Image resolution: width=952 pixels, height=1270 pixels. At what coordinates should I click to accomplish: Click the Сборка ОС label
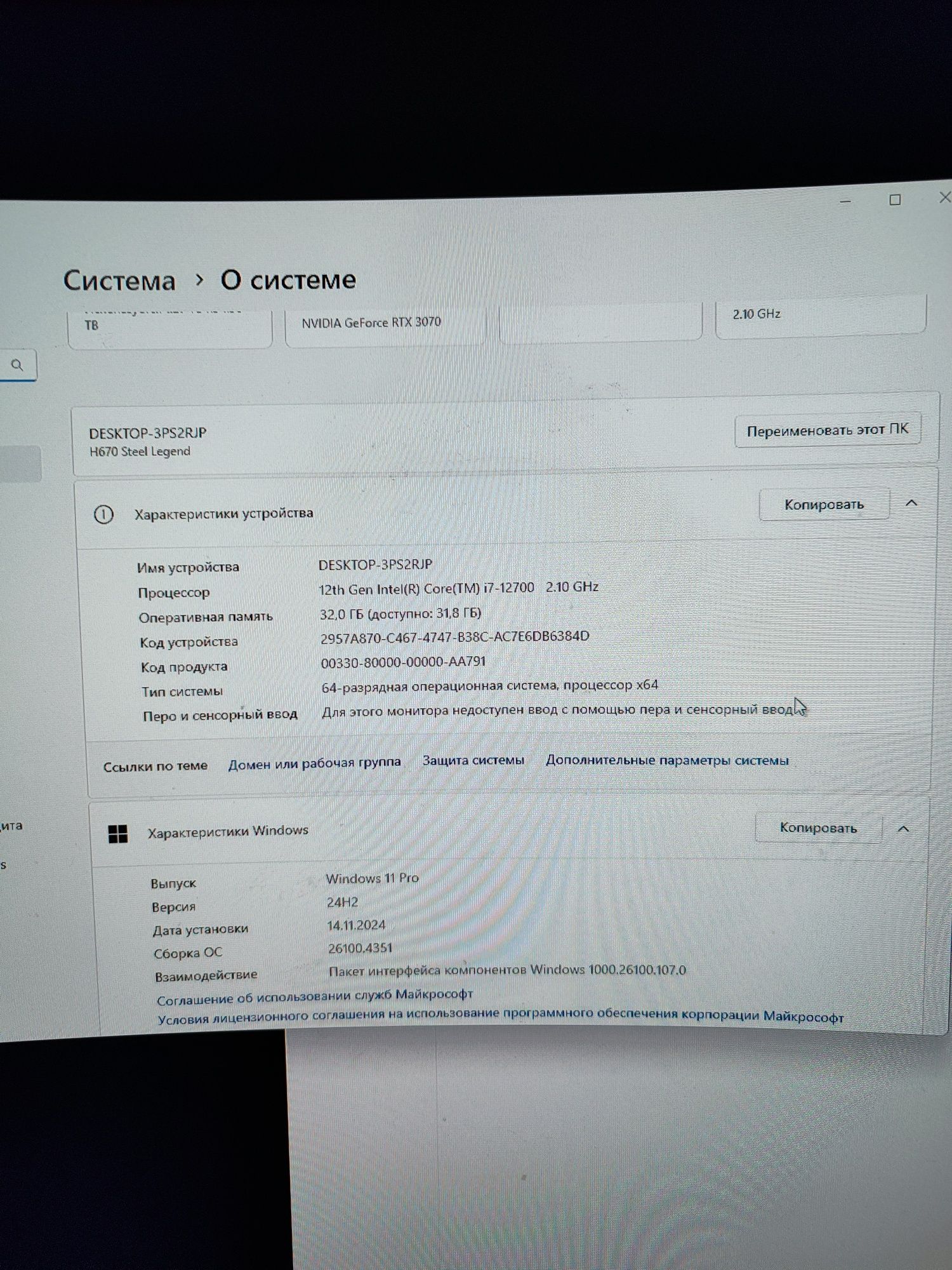tap(188, 953)
